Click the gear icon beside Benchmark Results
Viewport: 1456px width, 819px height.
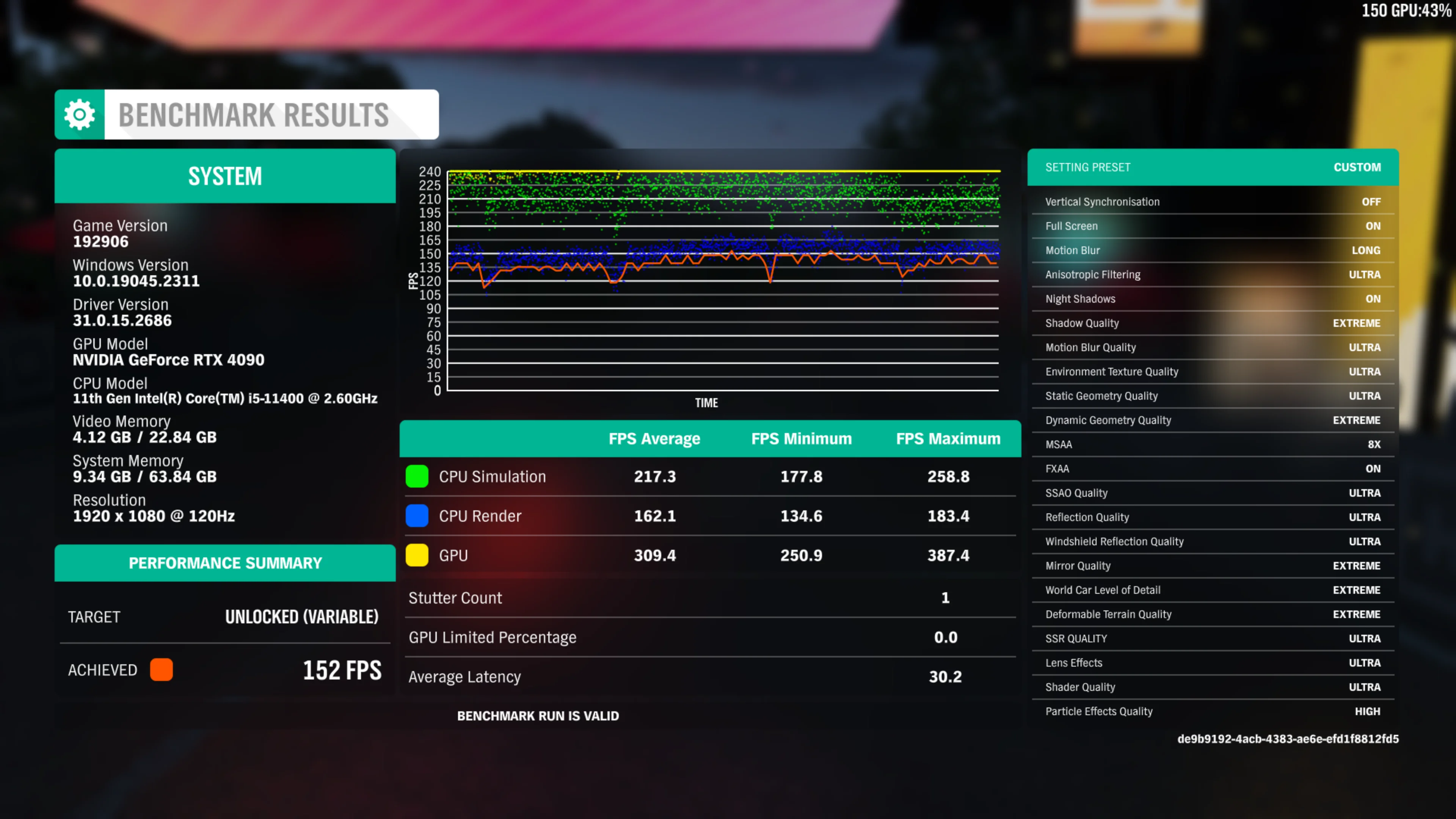pyautogui.click(x=80, y=115)
